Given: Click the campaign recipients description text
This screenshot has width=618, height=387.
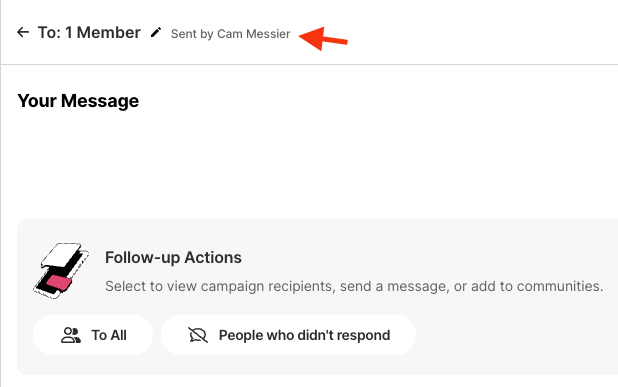Looking at the screenshot, I should [x=354, y=286].
